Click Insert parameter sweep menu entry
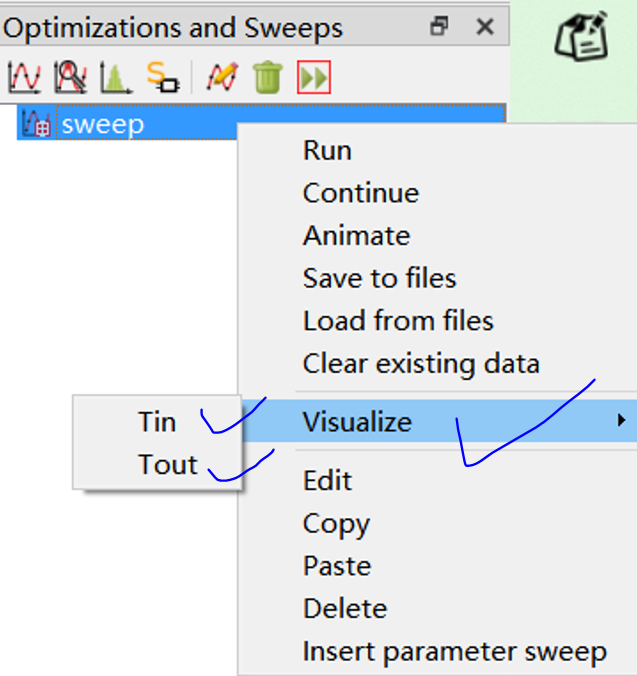This screenshot has height=676, width=637. point(454,652)
